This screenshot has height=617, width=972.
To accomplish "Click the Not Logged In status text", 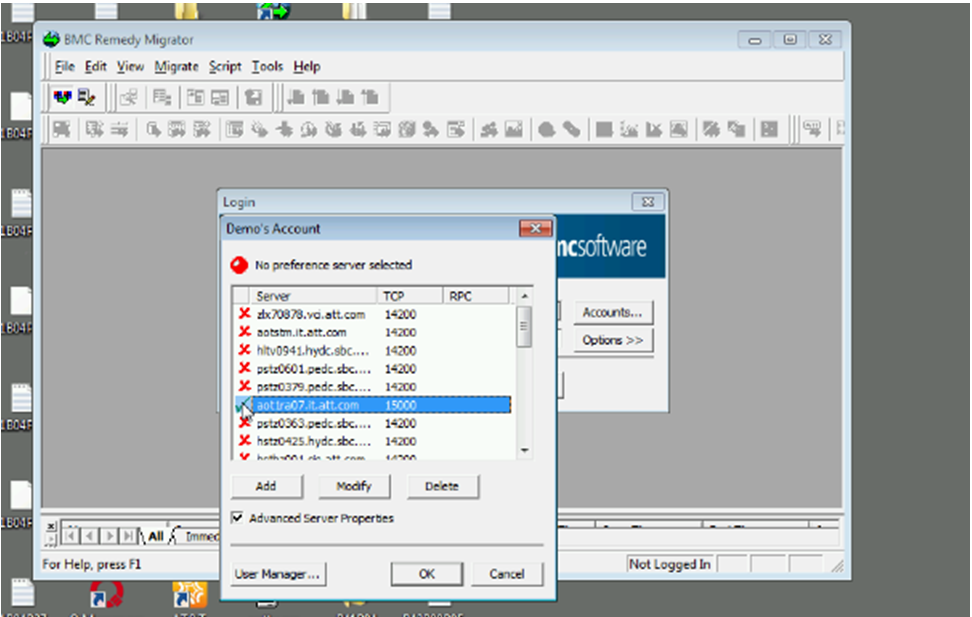I will (x=669, y=564).
